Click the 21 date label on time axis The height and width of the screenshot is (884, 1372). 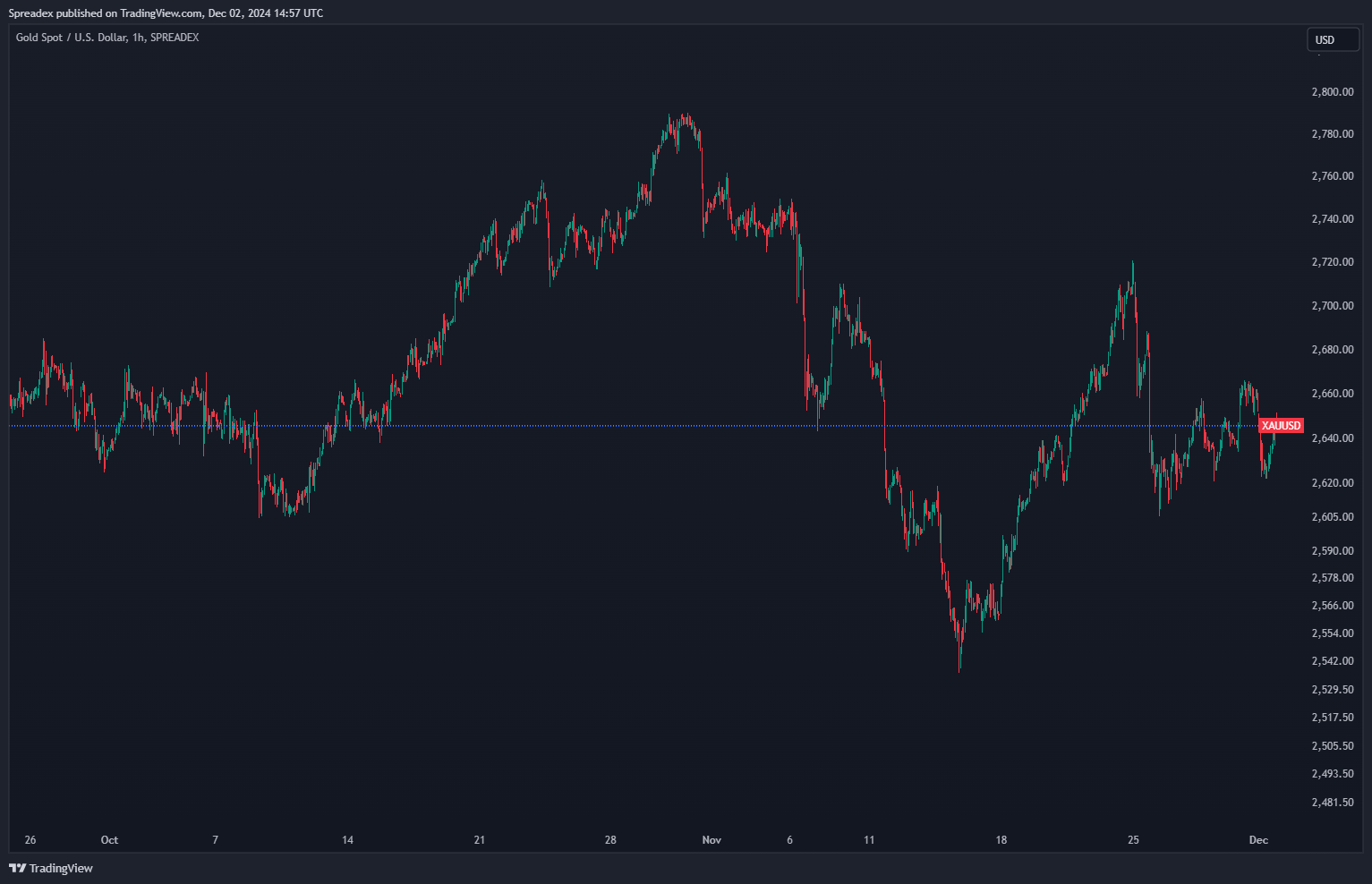point(479,840)
